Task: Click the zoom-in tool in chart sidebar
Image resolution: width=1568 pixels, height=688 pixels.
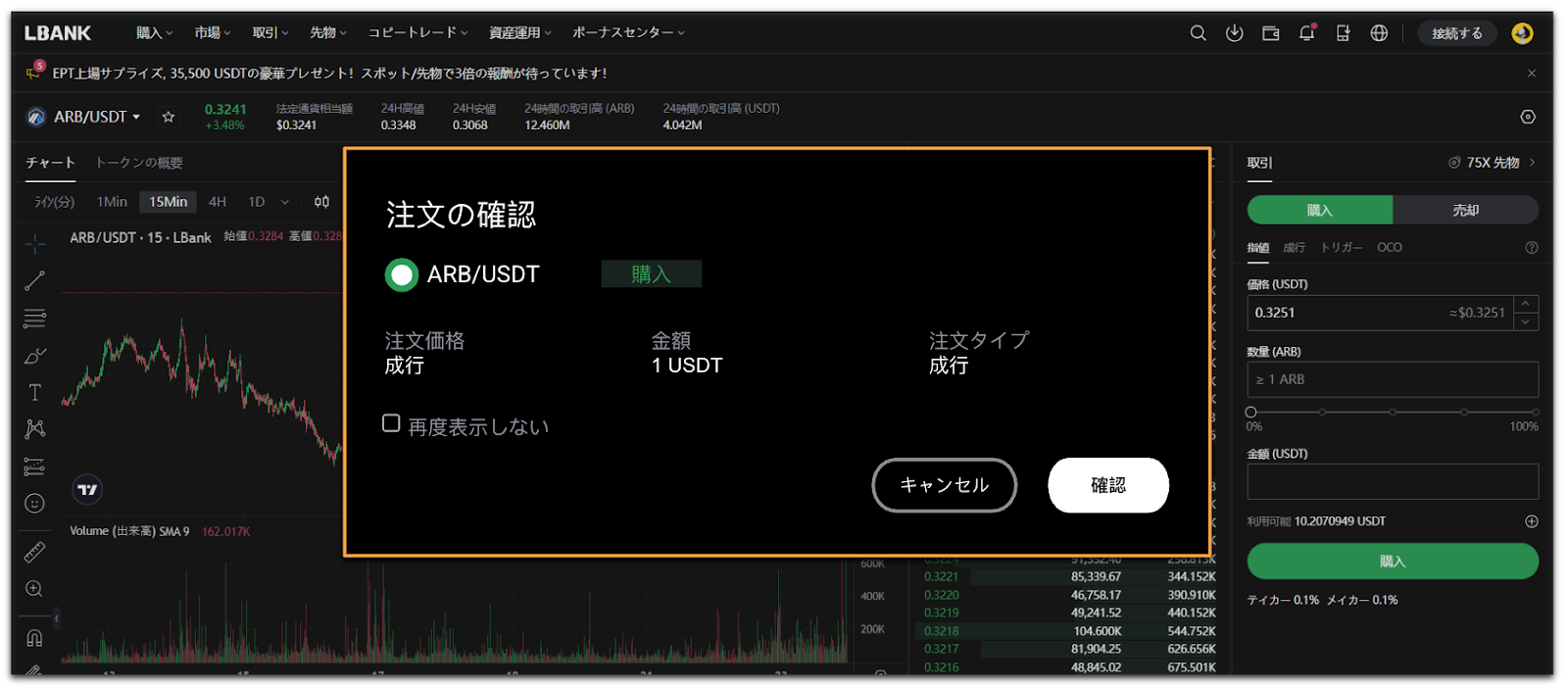Action: 34,589
